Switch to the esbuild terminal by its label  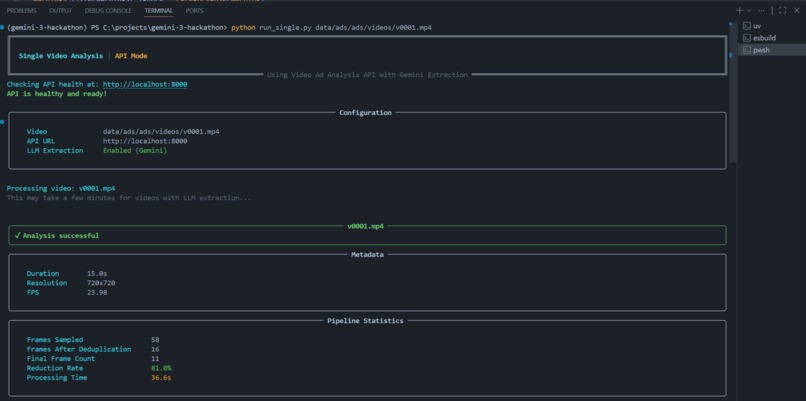click(x=764, y=38)
